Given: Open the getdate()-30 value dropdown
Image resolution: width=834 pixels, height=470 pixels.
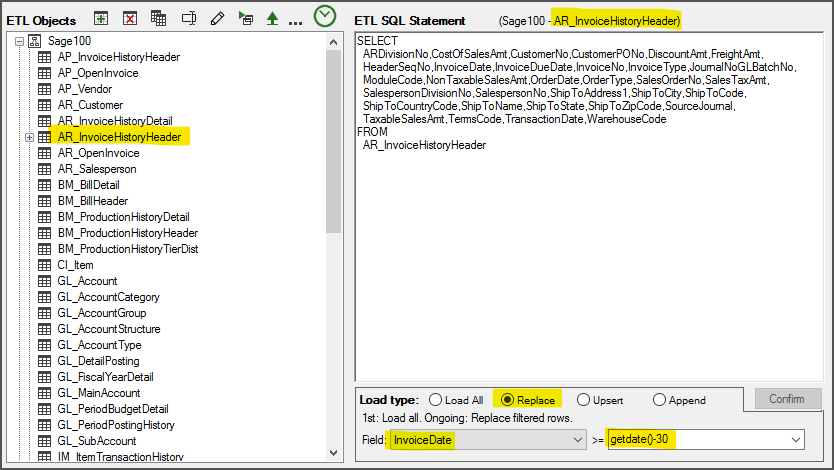Looking at the screenshot, I should (796, 440).
